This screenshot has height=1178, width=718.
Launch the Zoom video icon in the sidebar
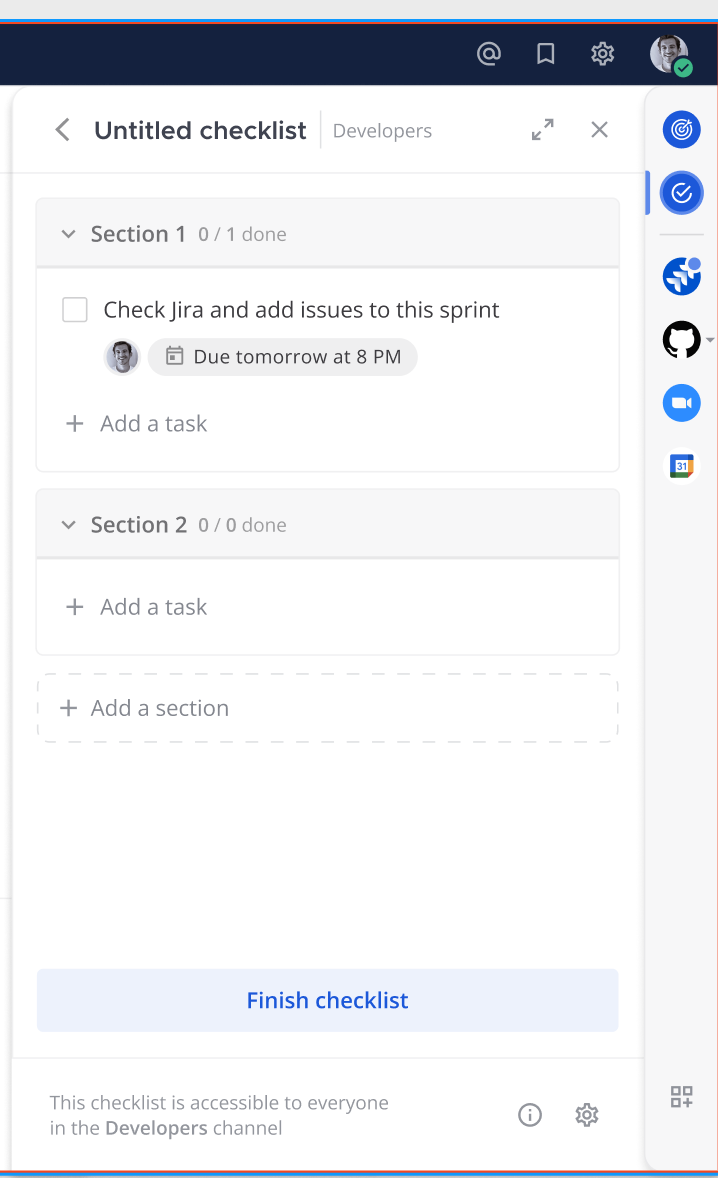point(682,402)
